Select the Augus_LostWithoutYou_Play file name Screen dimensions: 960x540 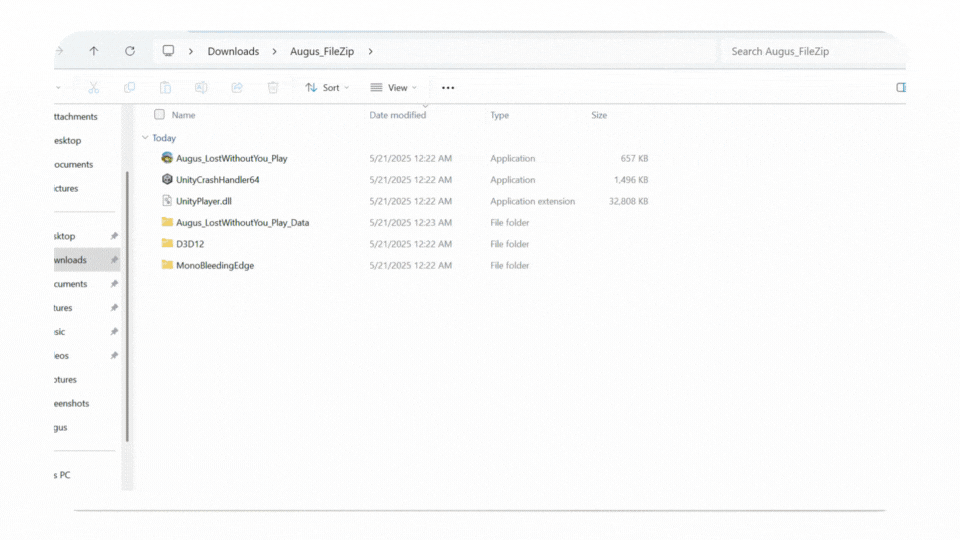pyautogui.click(x=231, y=159)
